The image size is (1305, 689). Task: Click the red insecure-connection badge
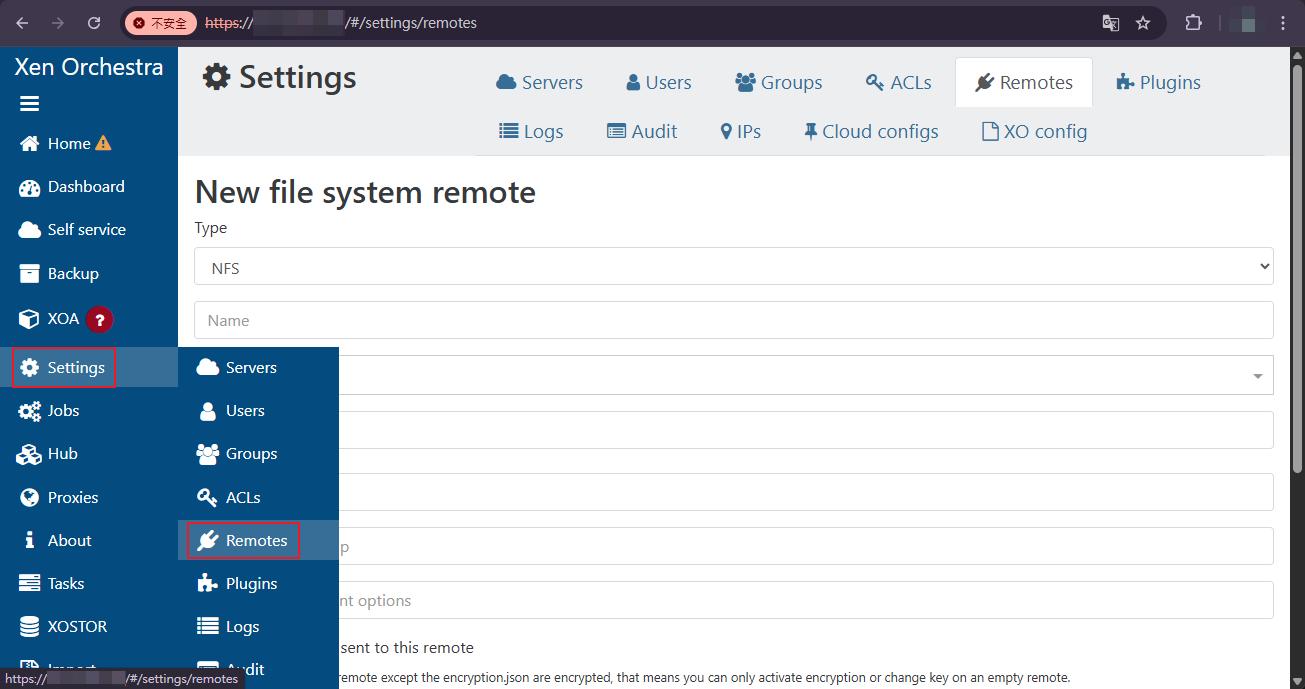tap(160, 23)
